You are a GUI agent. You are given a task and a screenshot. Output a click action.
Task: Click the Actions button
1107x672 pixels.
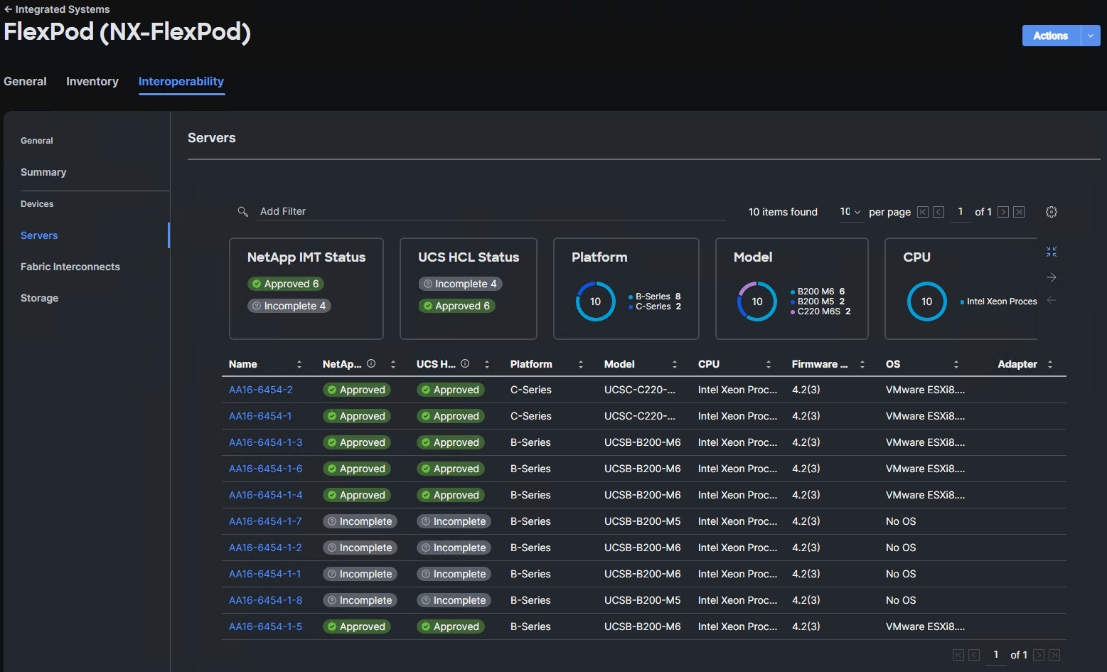point(1050,36)
